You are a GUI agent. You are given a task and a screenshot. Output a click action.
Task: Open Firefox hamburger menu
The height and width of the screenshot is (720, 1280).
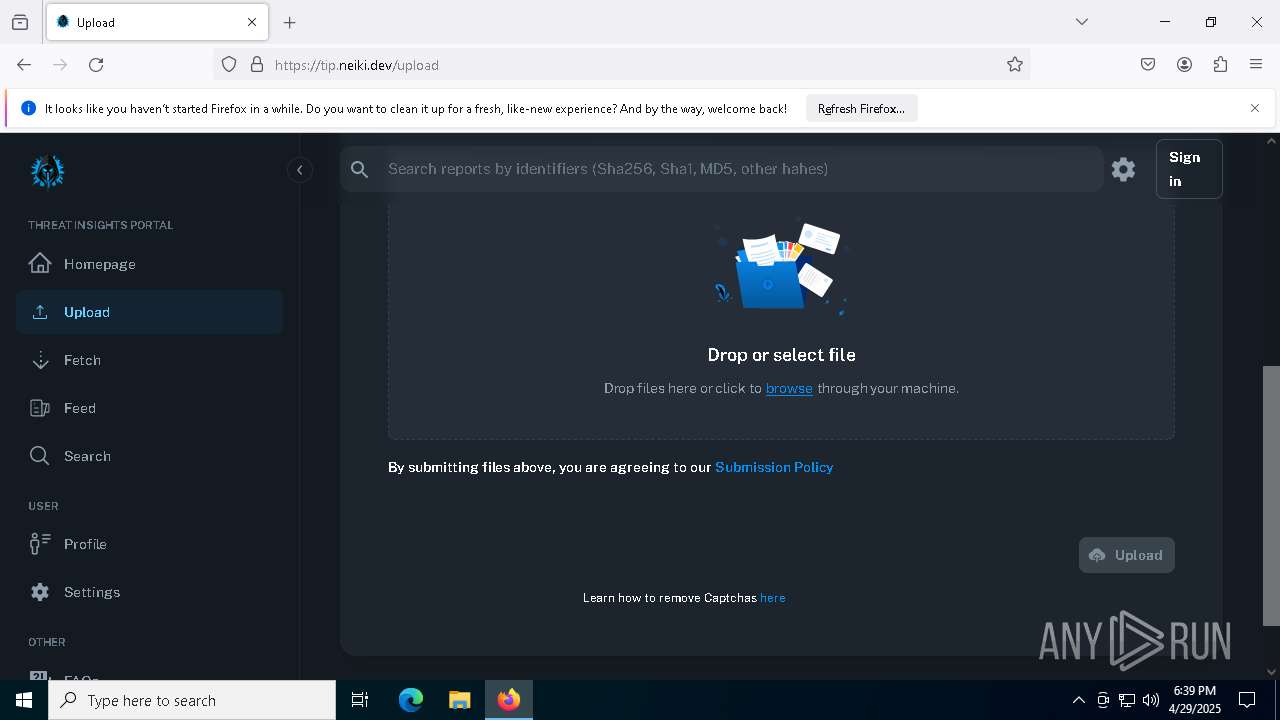tap(1256, 65)
